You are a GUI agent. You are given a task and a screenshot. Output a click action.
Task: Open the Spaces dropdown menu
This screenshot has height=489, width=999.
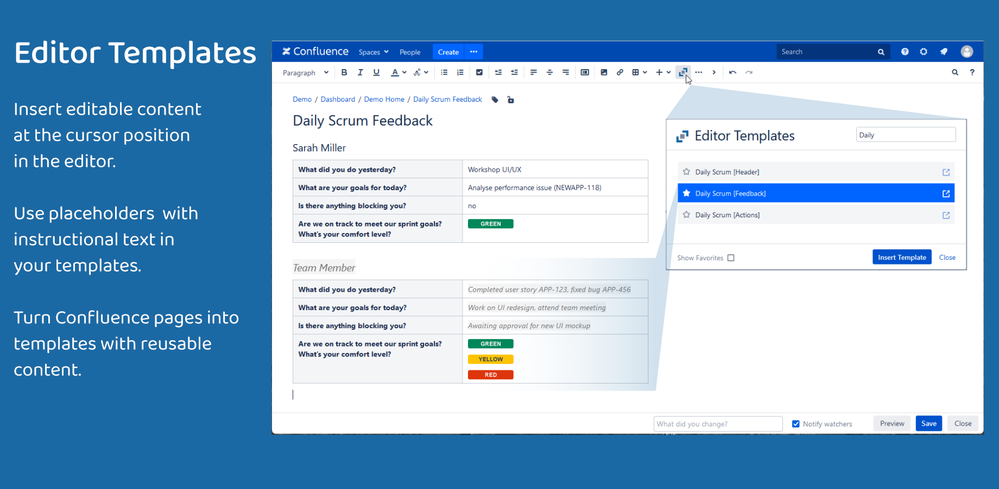tap(373, 52)
